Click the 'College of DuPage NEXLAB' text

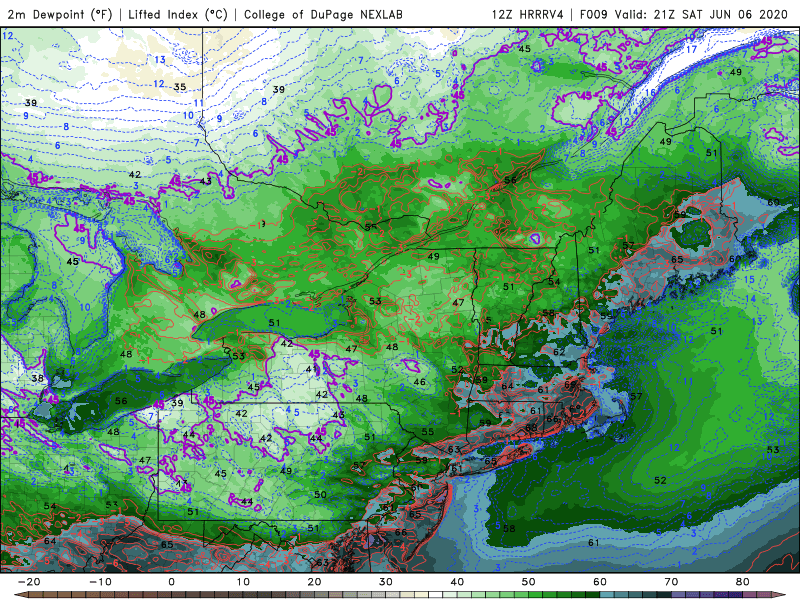click(323, 14)
